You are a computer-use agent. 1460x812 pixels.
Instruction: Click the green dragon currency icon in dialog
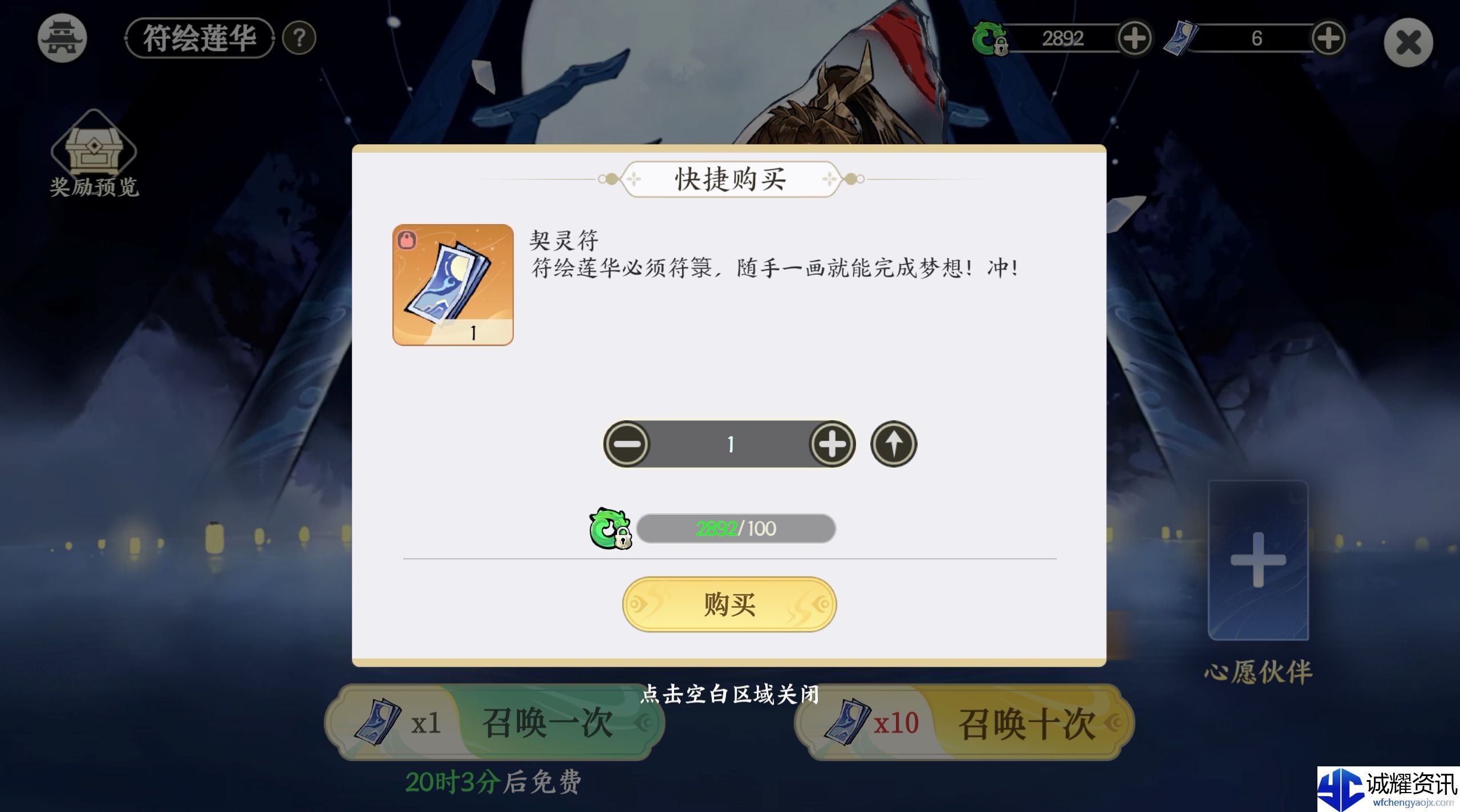(610, 529)
